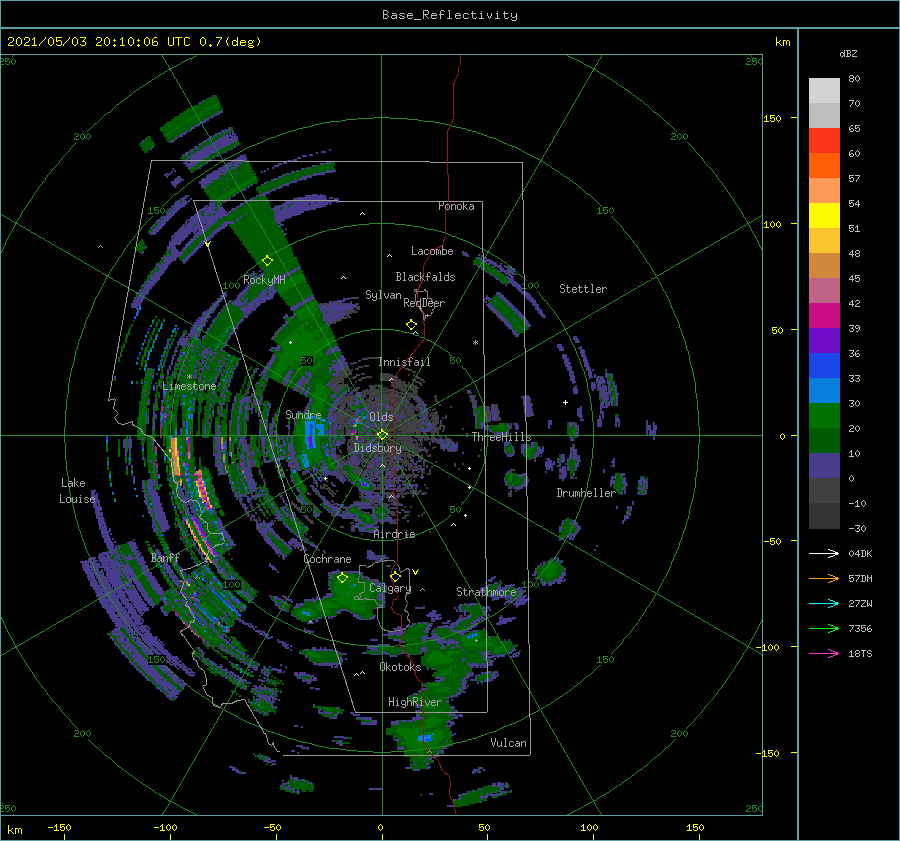
Task: Click the Innisfail city label
Action: 404,362
